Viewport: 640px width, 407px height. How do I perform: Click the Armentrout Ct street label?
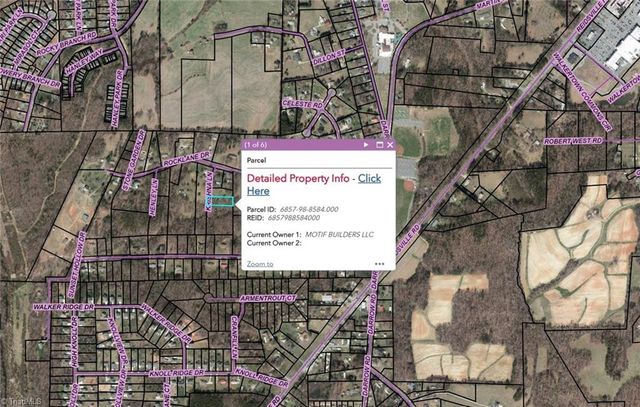click(x=268, y=298)
